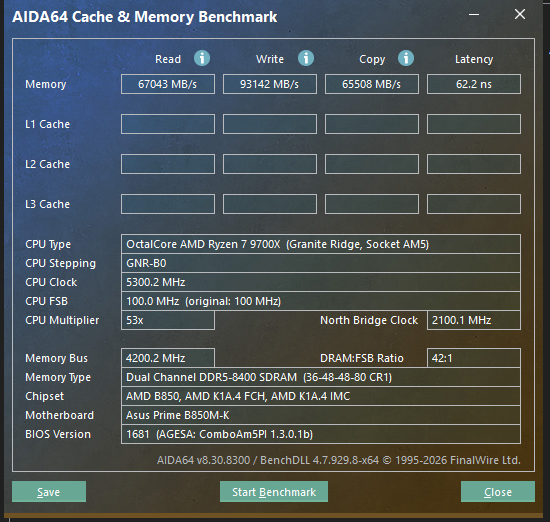
Task: Close window with the X icon
Action: tap(520, 14)
